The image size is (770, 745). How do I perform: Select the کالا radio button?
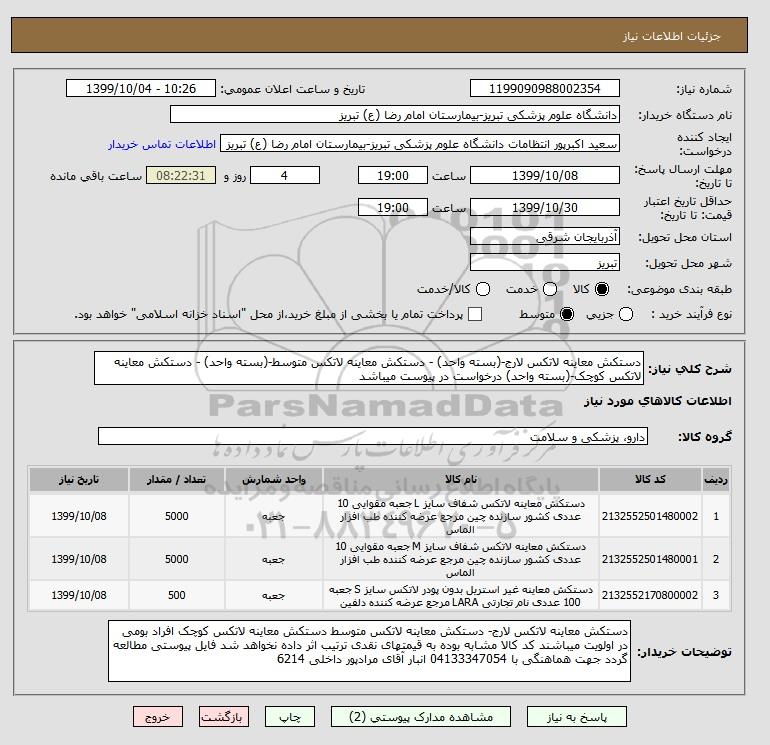(x=602, y=289)
